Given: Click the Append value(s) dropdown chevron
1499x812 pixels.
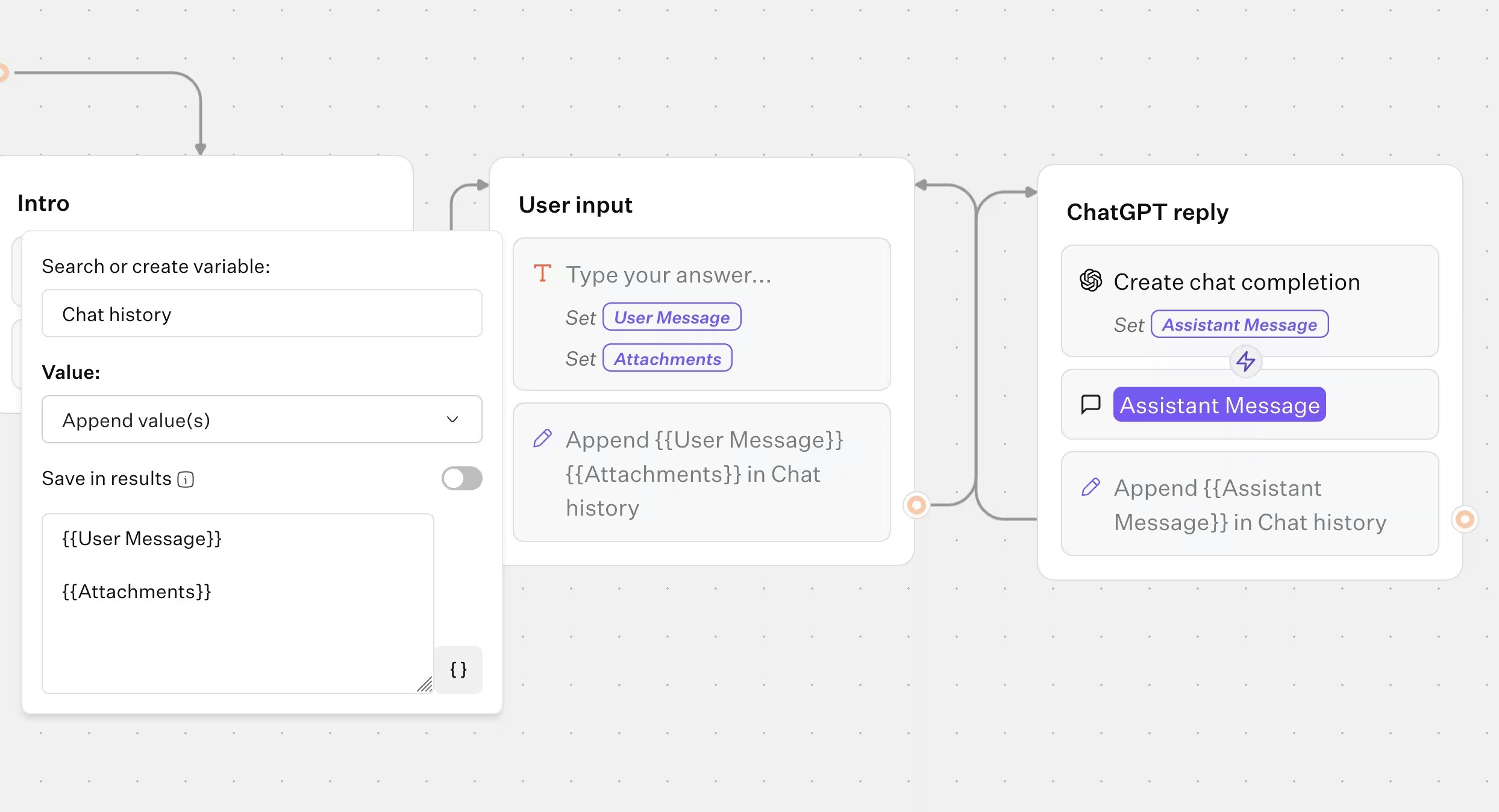Looking at the screenshot, I should pos(452,419).
